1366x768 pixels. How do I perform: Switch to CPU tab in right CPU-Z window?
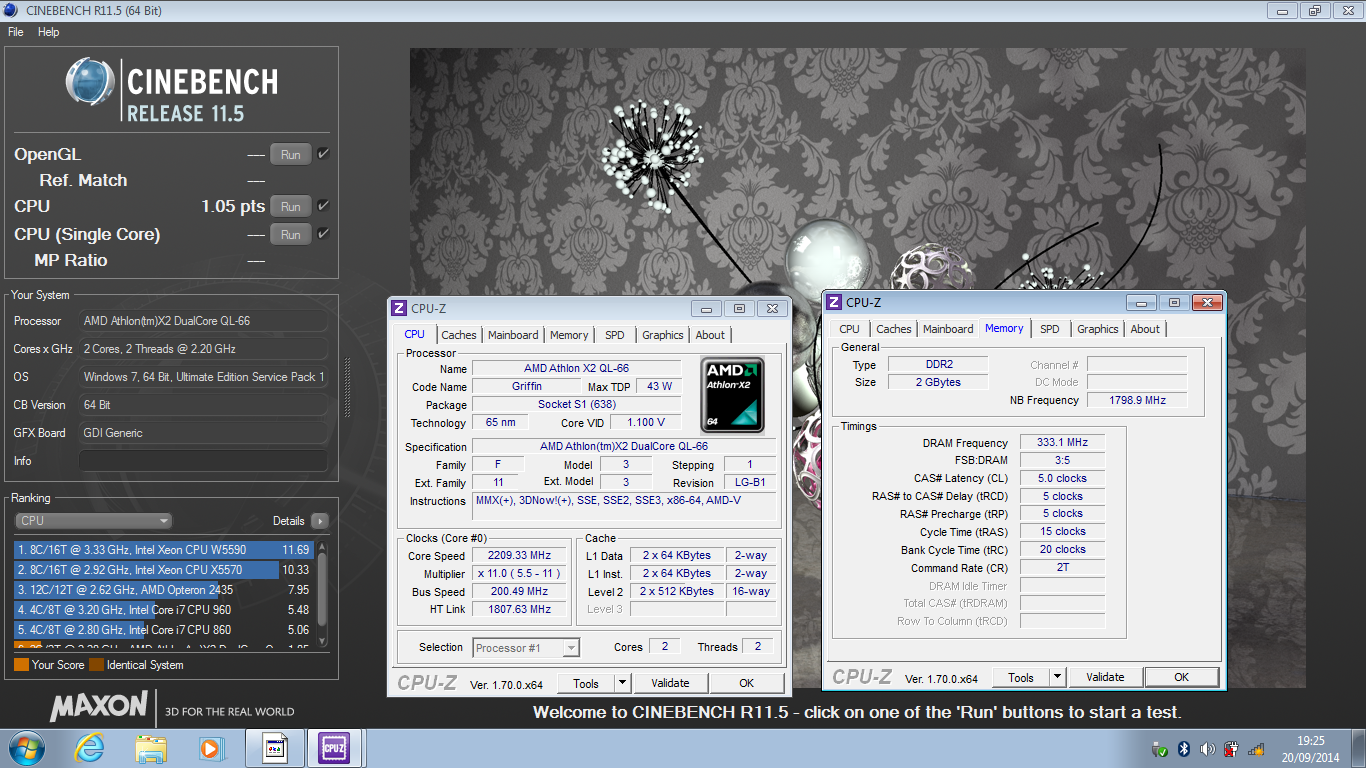pos(849,329)
